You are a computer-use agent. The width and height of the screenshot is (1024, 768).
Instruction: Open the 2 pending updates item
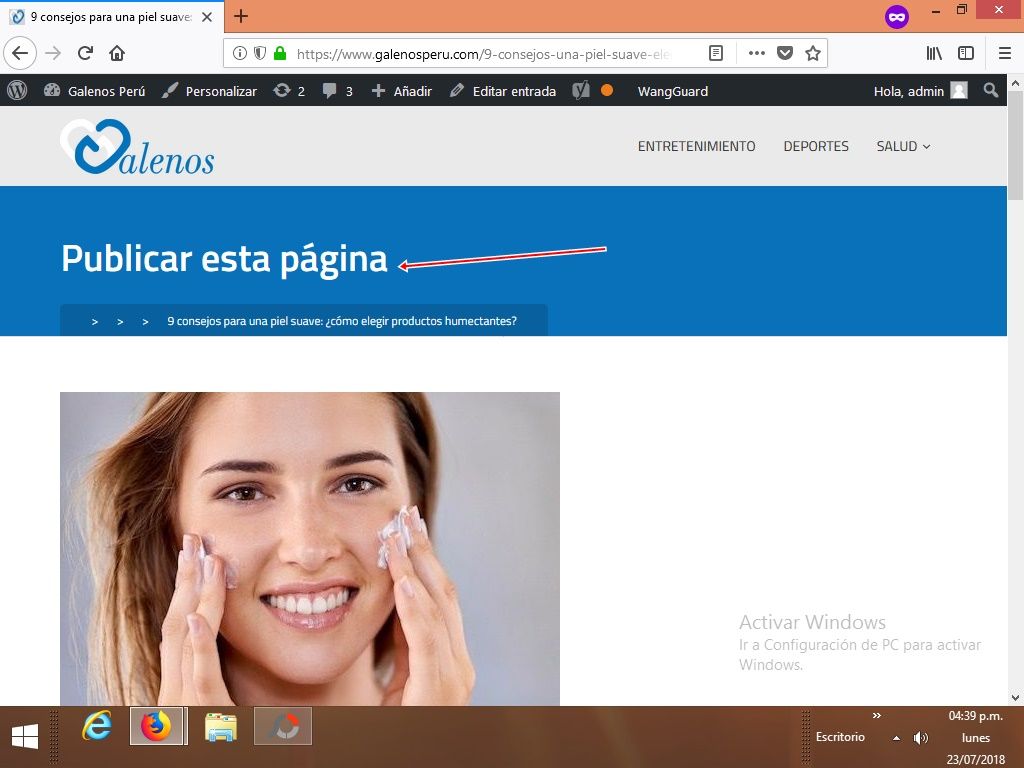289,91
